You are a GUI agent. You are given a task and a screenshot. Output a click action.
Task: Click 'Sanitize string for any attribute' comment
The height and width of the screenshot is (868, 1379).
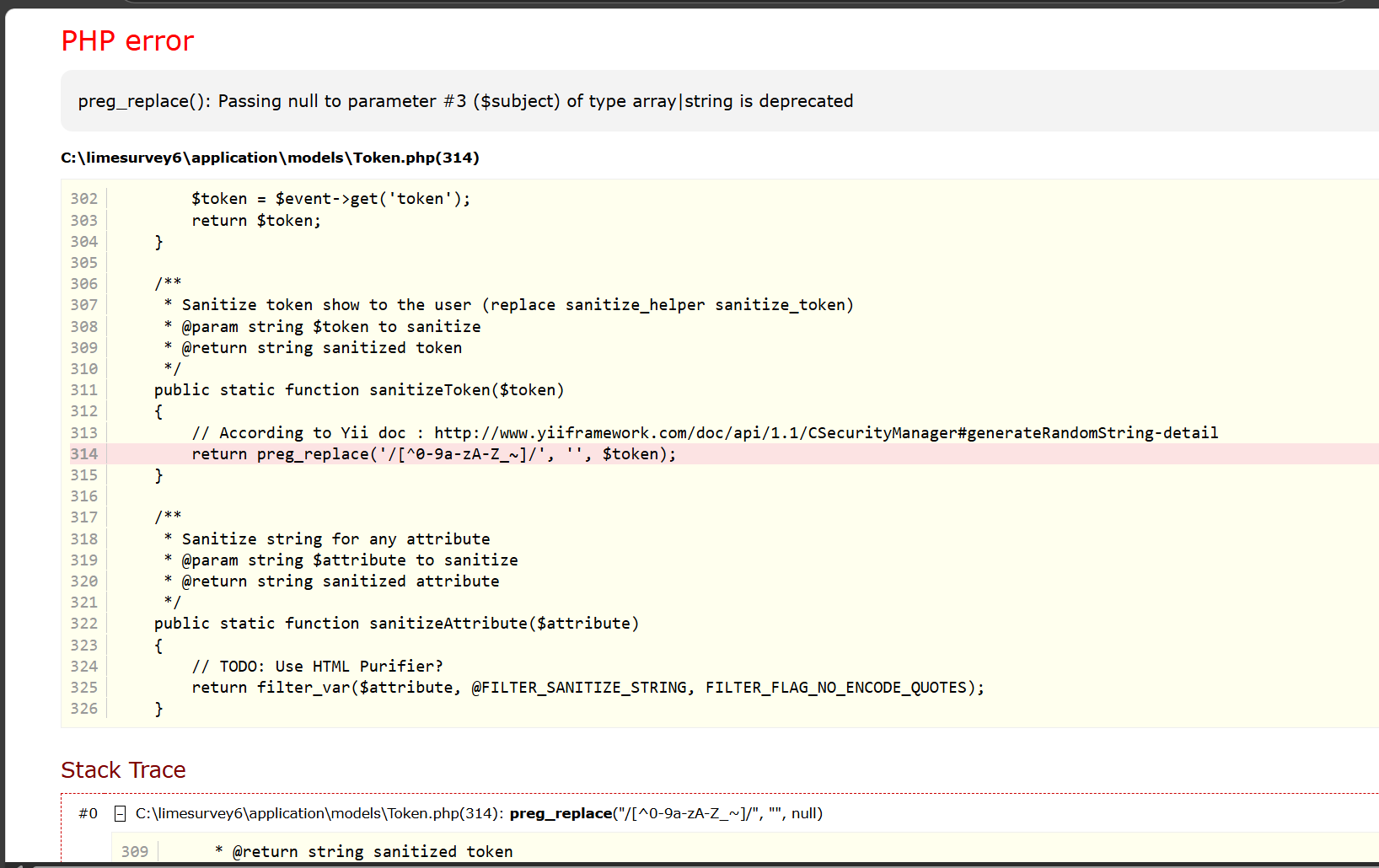point(335,539)
